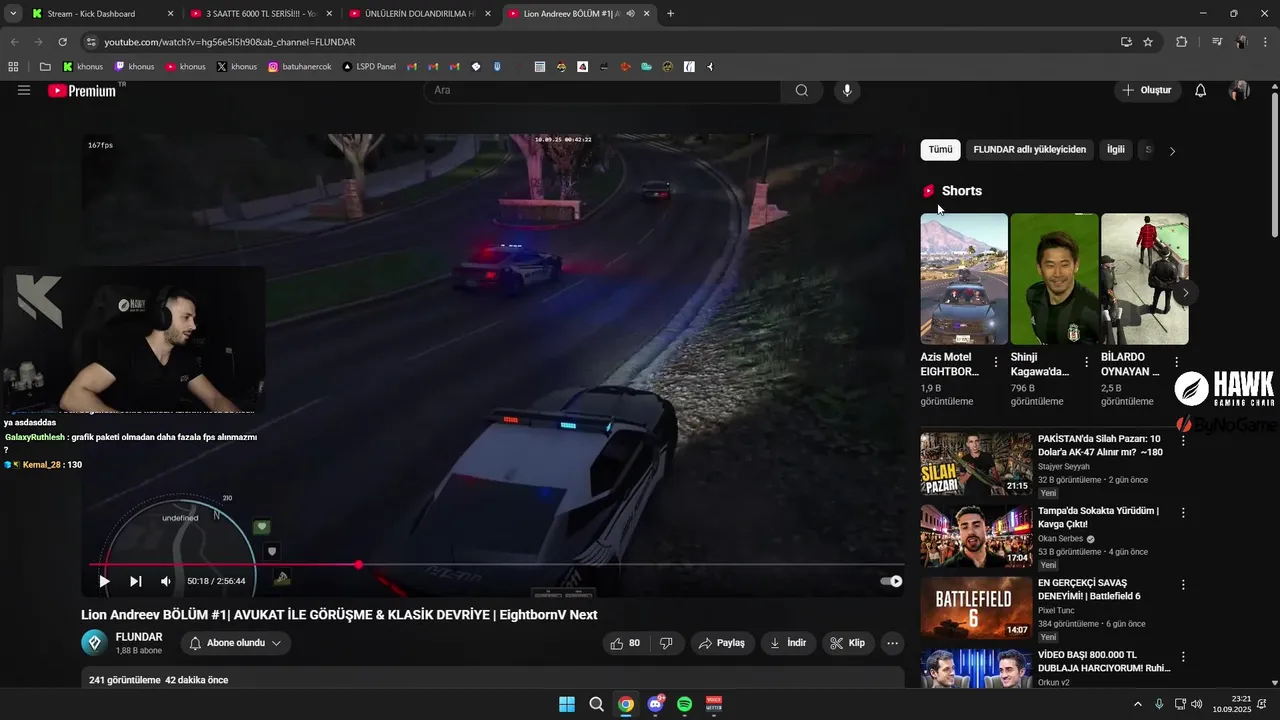Open options for Azis Motel short

[x=996, y=362]
